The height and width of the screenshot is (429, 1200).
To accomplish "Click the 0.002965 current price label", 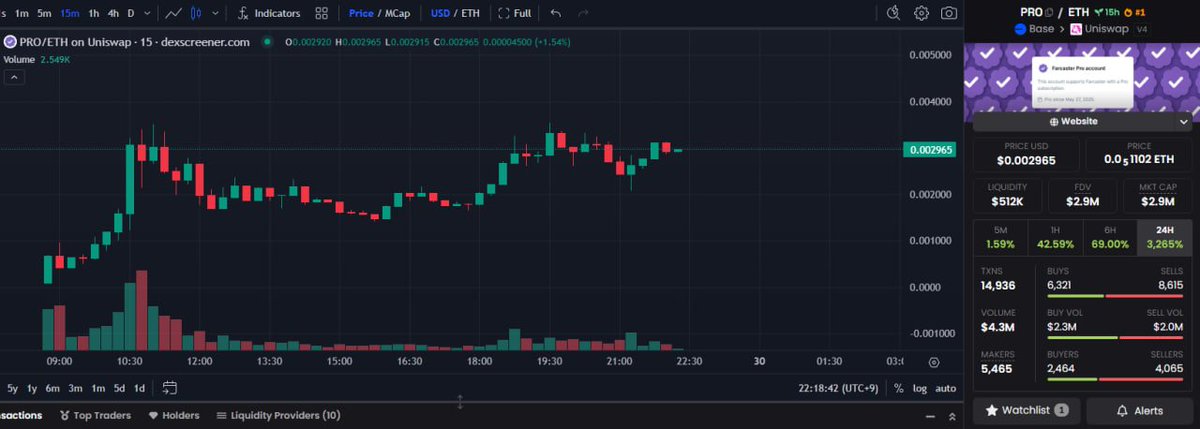I will coord(930,149).
